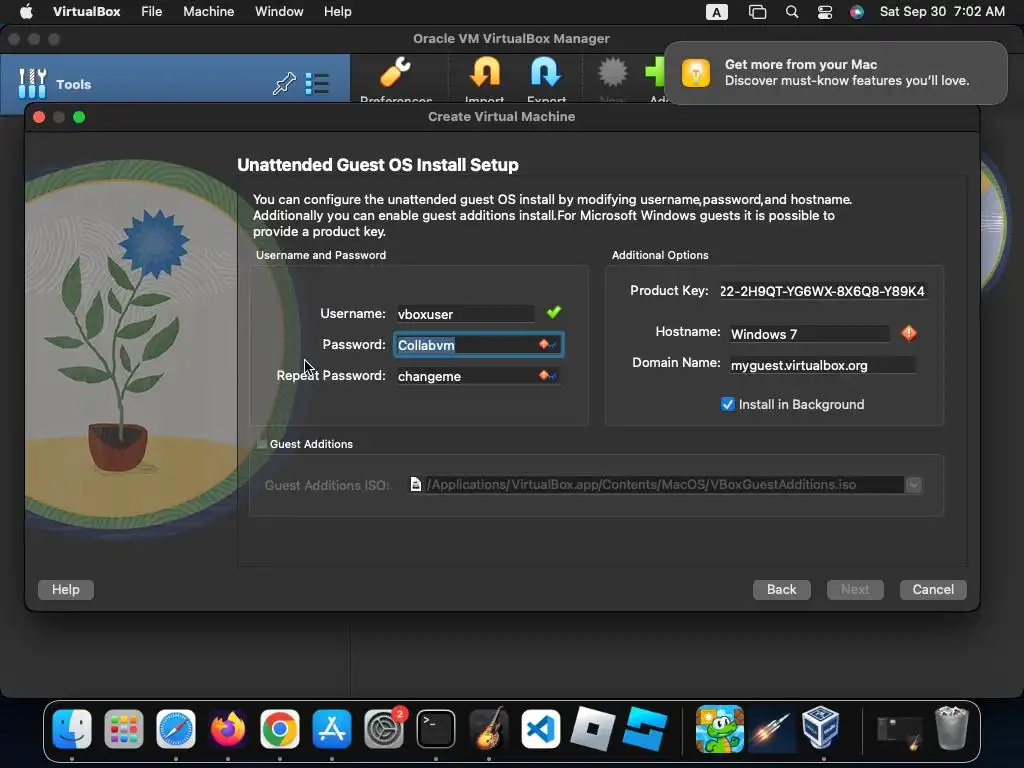Click the pin icon next to Tools

tap(284, 84)
